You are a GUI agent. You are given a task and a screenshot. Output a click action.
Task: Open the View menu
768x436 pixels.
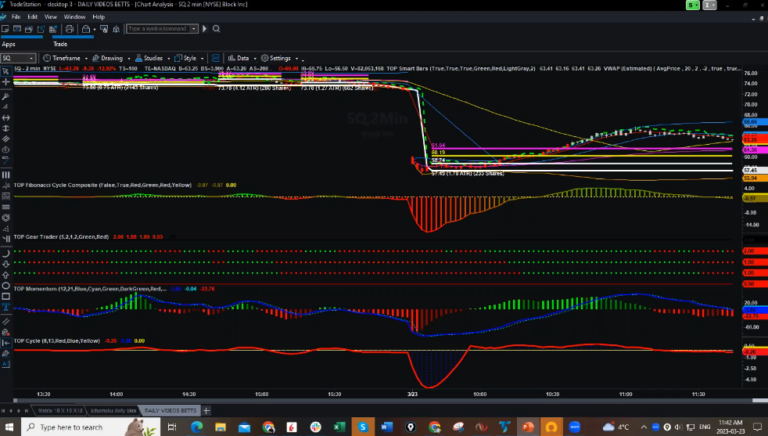point(50,17)
